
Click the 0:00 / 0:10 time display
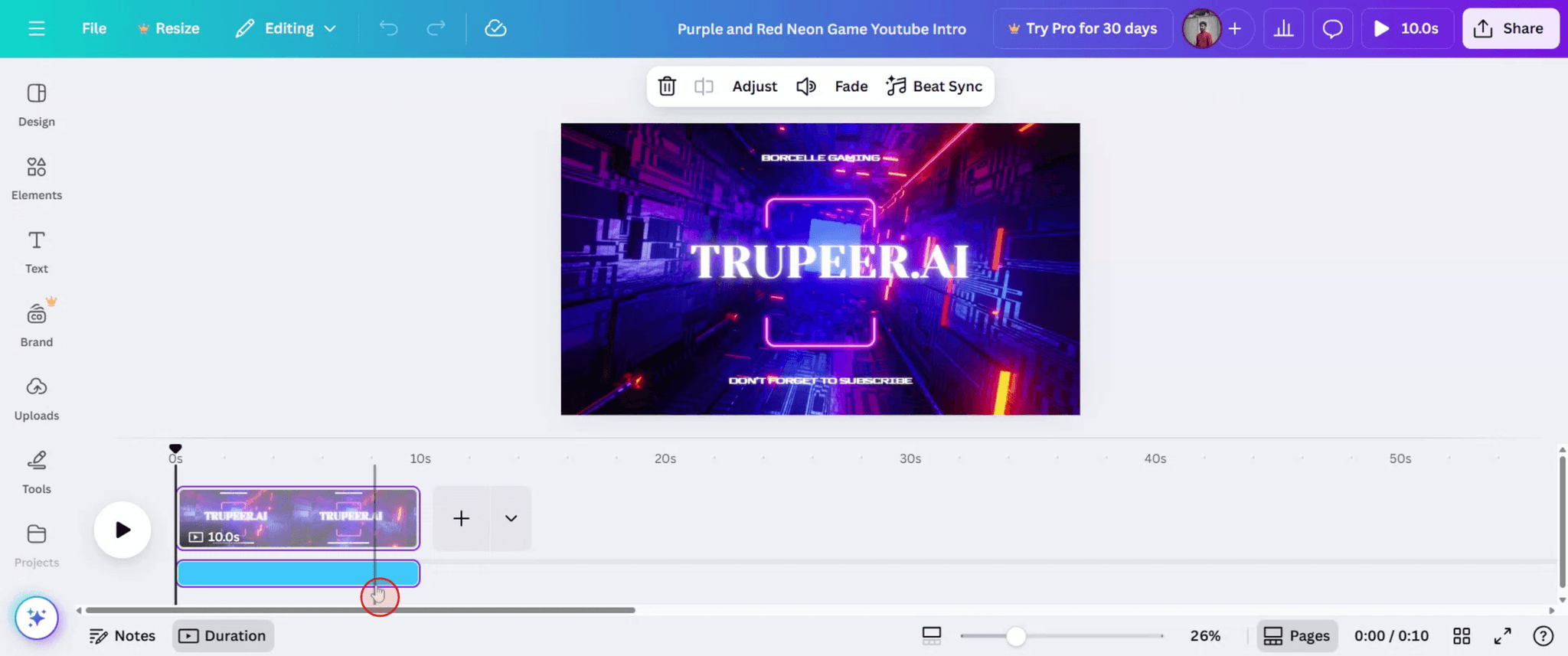(x=1391, y=636)
